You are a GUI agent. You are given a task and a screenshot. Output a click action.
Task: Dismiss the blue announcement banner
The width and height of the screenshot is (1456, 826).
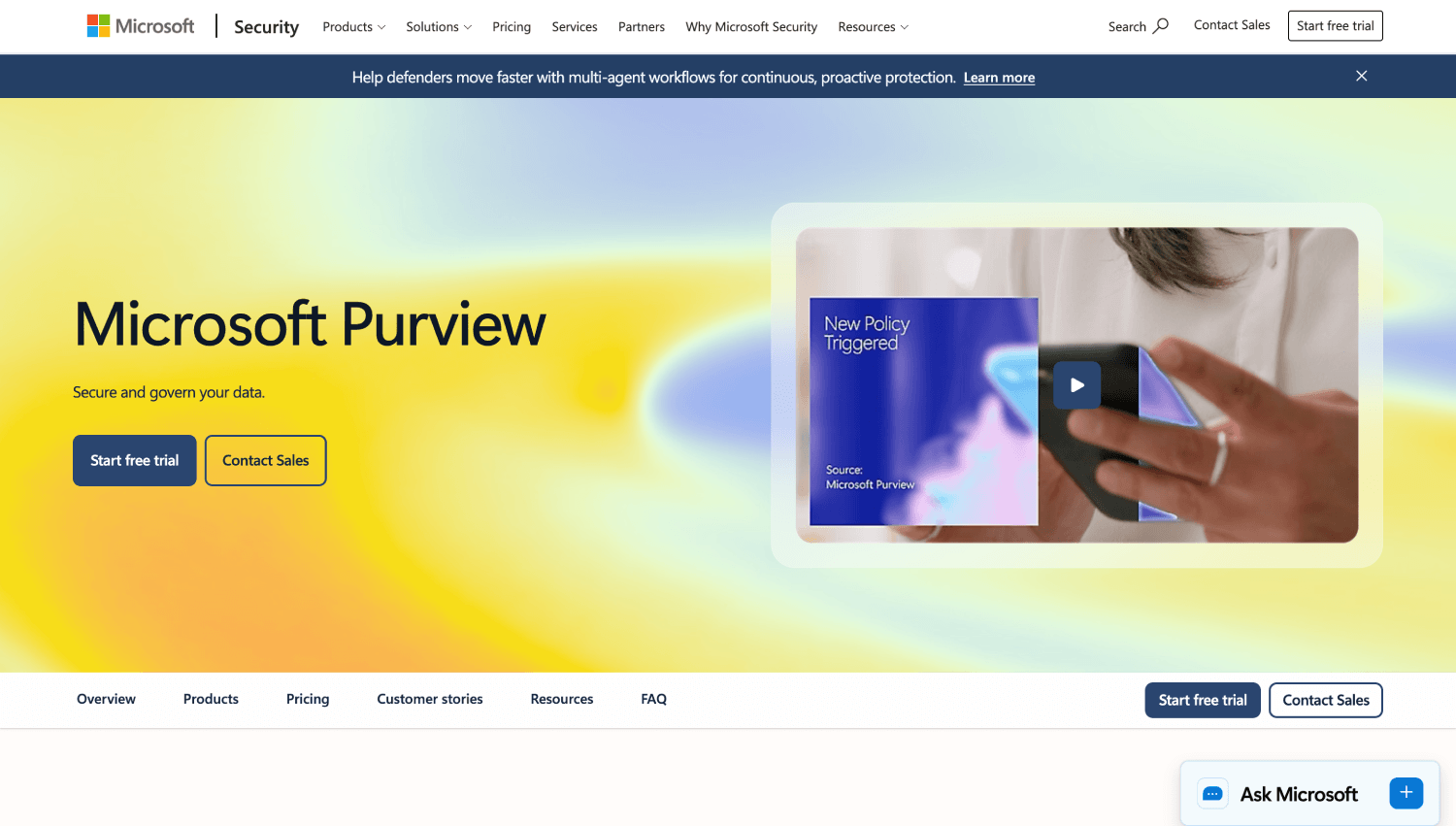pyautogui.click(x=1362, y=76)
